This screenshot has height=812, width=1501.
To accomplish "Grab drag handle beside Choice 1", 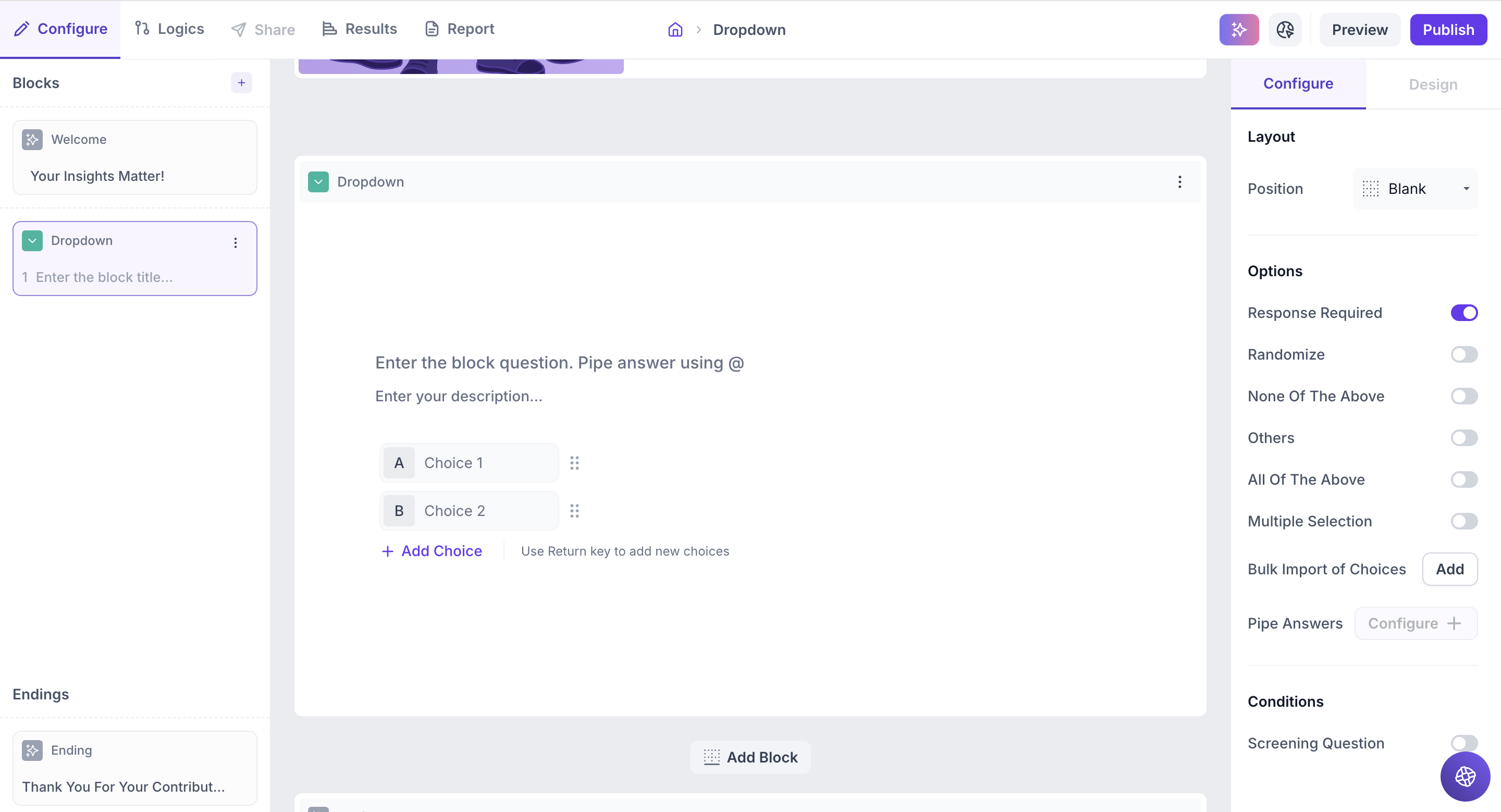I will [x=574, y=463].
